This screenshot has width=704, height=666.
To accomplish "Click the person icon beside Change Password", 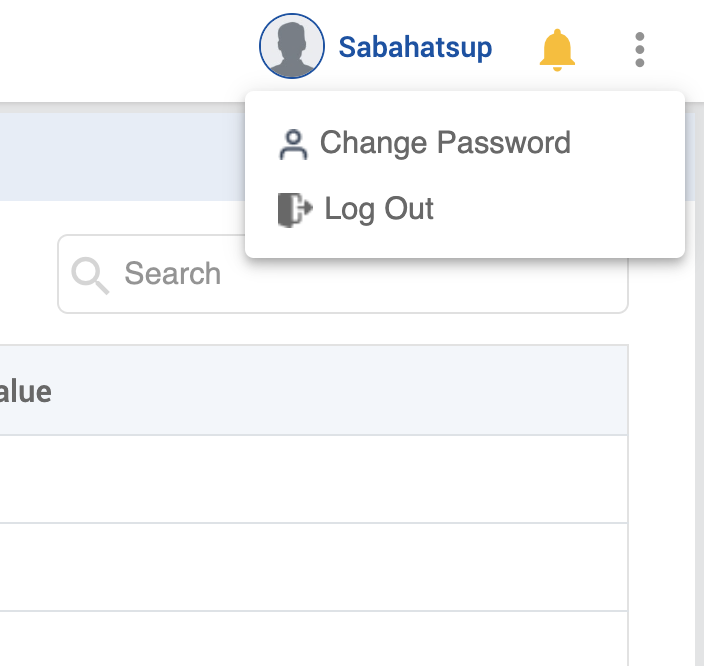I will [x=293, y=144].
